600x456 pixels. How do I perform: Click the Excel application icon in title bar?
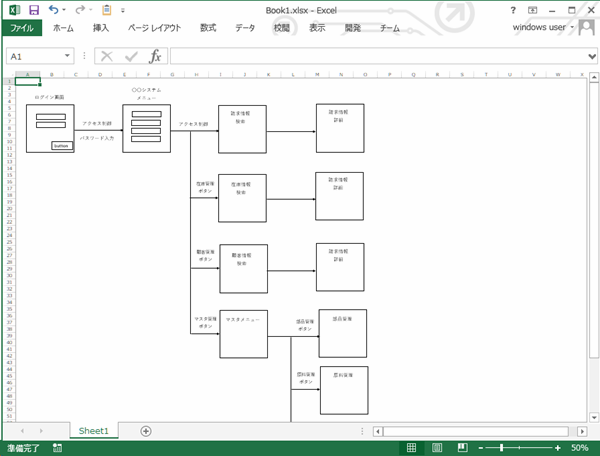(x=15, y=10)
